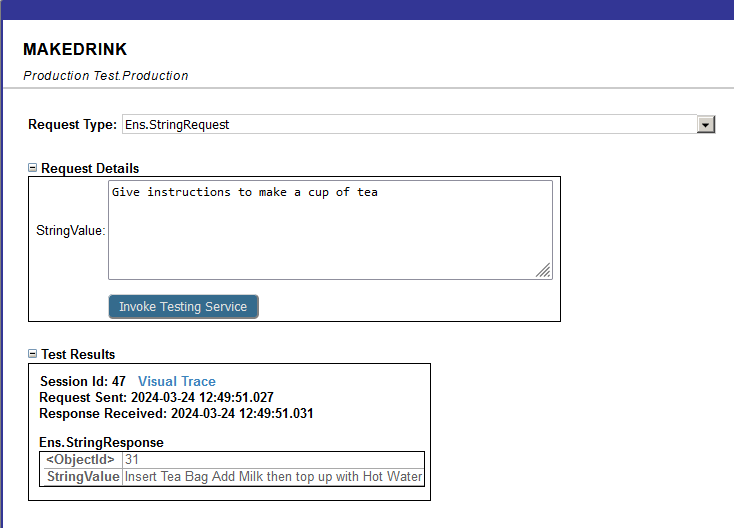734x528 pixels.
Task: Select the ObjectId header cell in results
Action: coord(82,460)
